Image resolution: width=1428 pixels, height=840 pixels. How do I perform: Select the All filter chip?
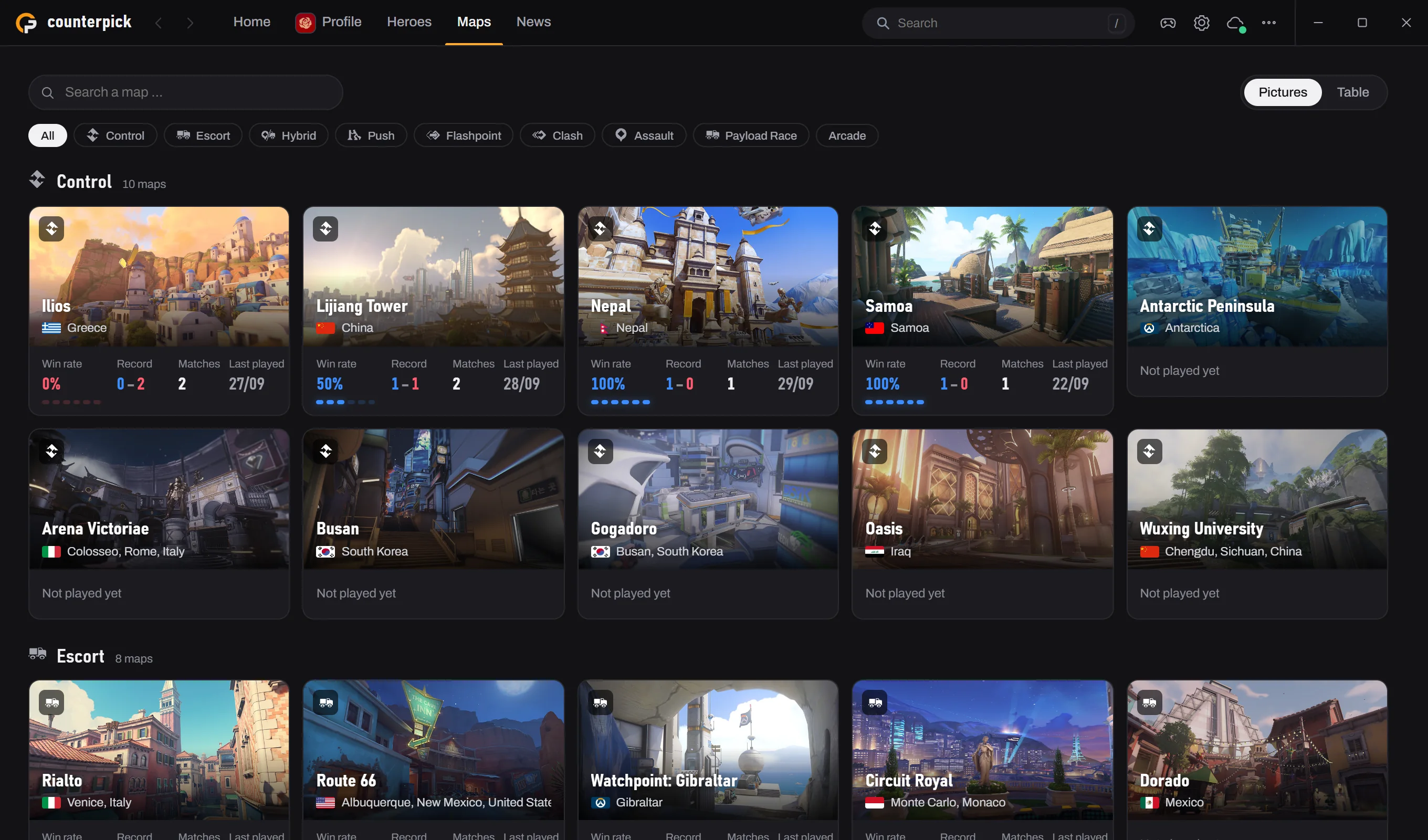[48, 135]
